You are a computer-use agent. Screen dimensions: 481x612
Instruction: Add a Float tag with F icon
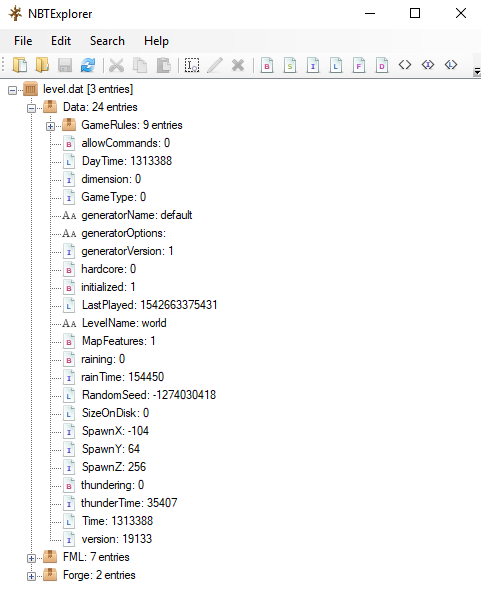tap(359, 65)
